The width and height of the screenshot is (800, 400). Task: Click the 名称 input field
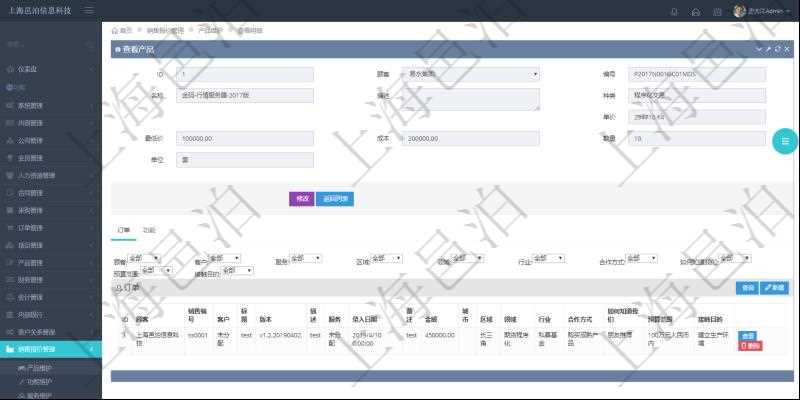[x=244, y=95]
